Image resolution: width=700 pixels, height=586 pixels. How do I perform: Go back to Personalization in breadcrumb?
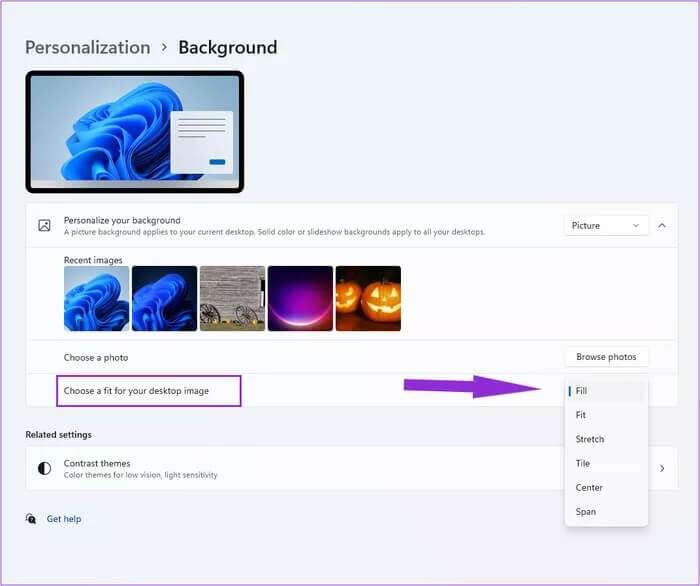[x=88, y=47]
